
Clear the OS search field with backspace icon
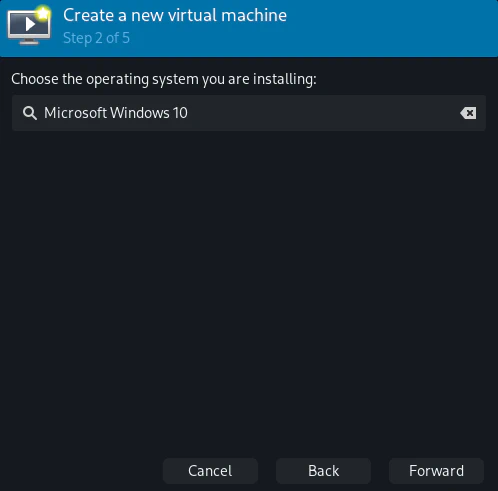point(468,113)
